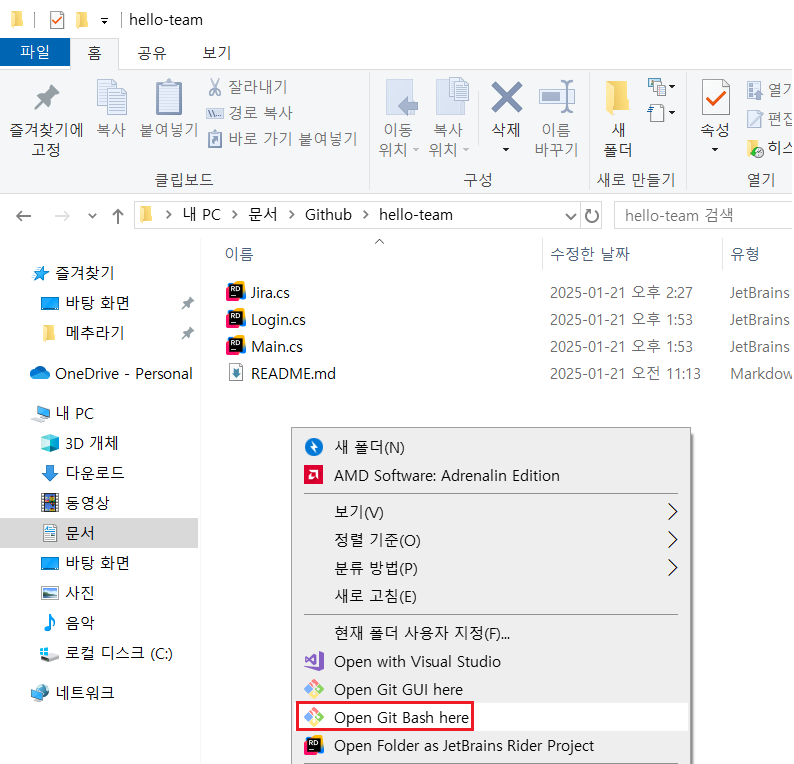Choose Open Git Bash here

tap(491, 717)
